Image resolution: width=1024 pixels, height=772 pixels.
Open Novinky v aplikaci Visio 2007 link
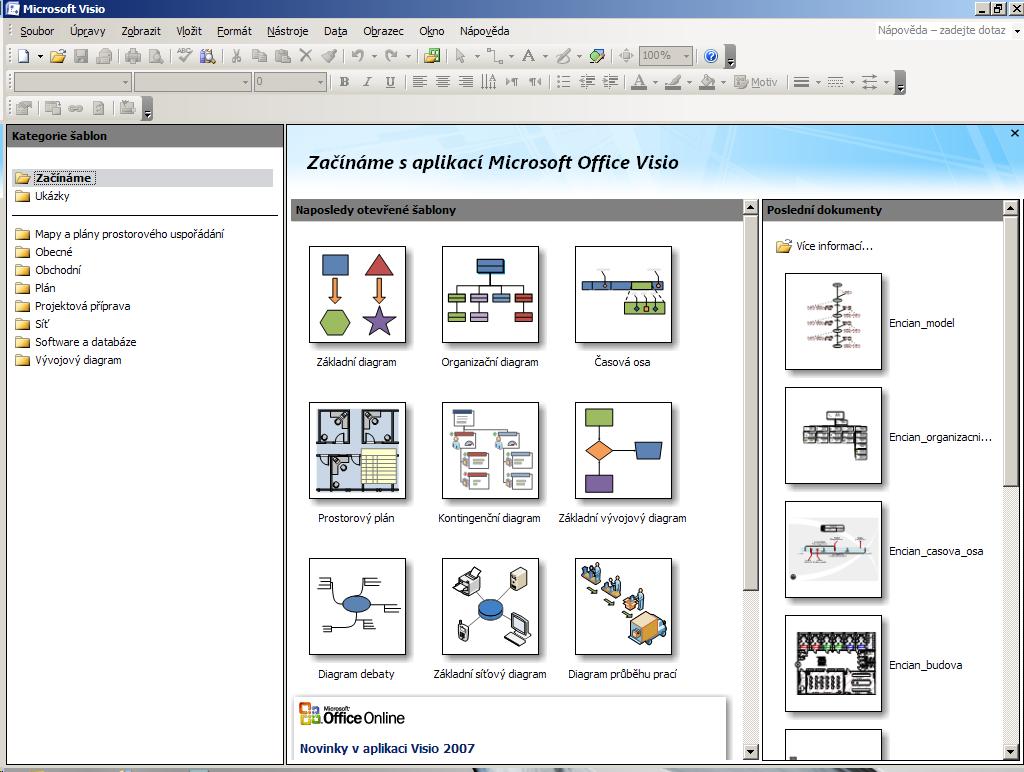387,748
